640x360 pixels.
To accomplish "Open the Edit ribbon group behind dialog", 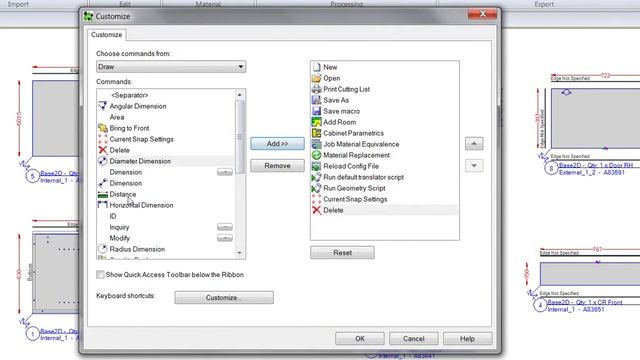I will [x=125, y=4].
